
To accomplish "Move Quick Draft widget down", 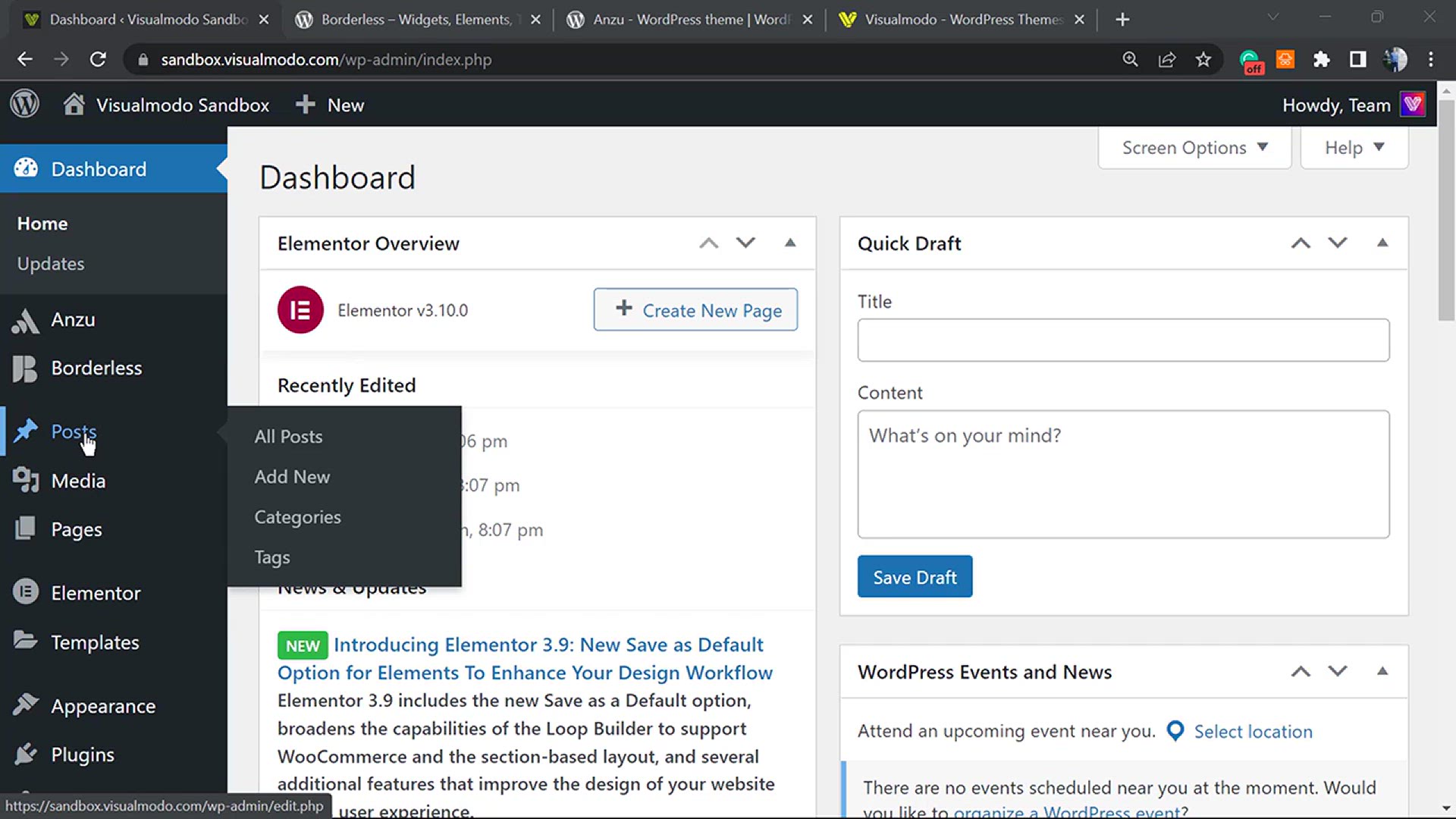I will (1338, 243).
